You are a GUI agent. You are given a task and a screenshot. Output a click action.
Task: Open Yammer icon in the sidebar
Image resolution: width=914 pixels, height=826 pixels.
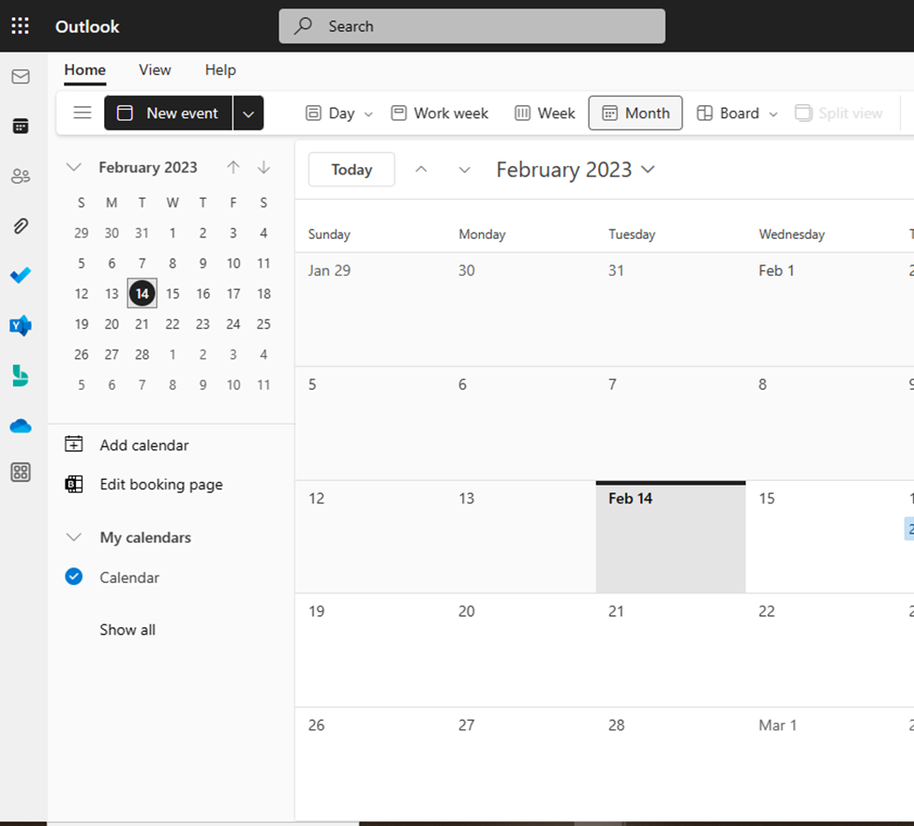20,325
